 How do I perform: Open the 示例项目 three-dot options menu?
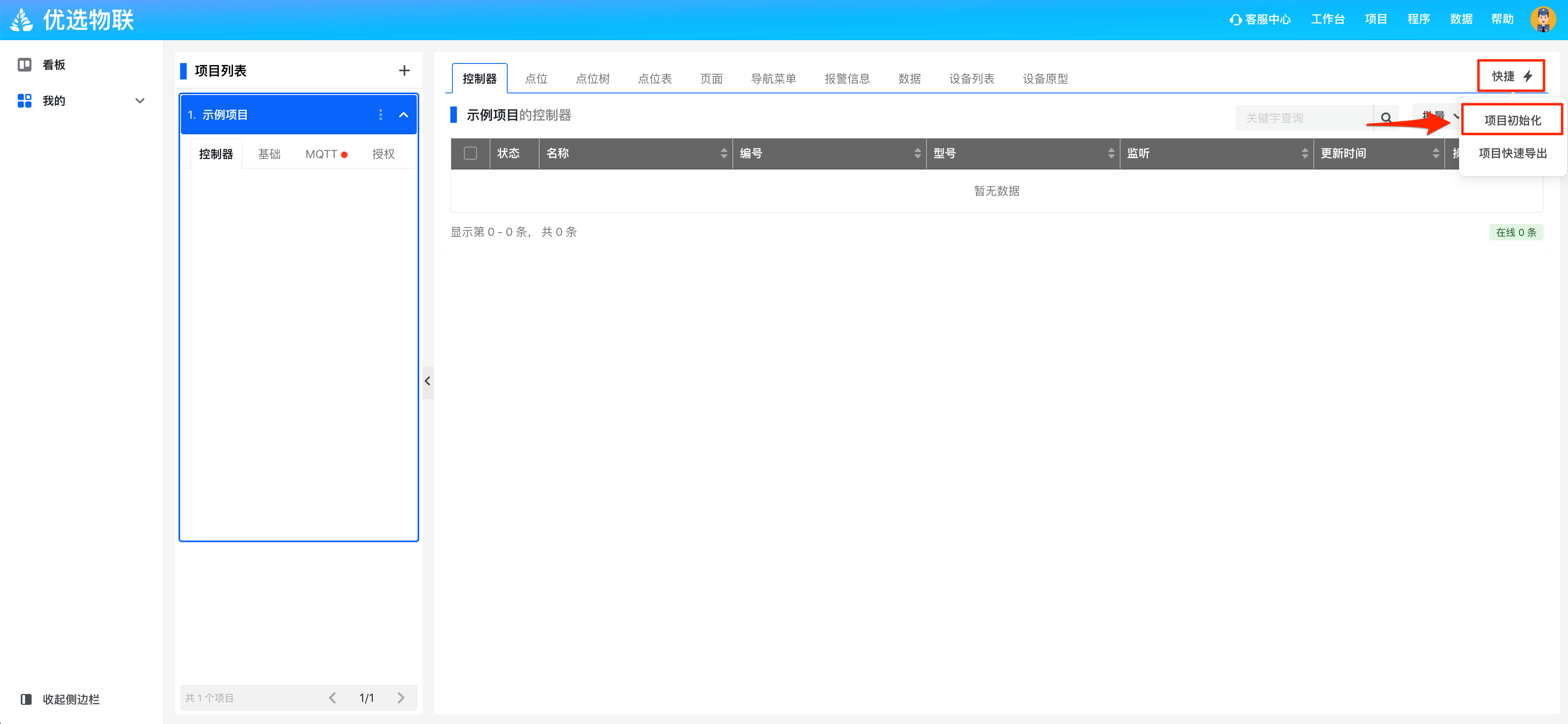click(x=380, y=115)
